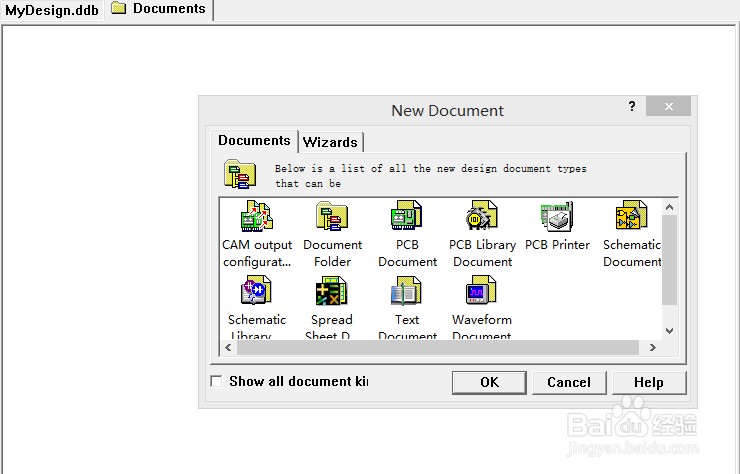Select the Document Folder icon
The width and height of the screenshot is (740, 474).
(332, 216)
